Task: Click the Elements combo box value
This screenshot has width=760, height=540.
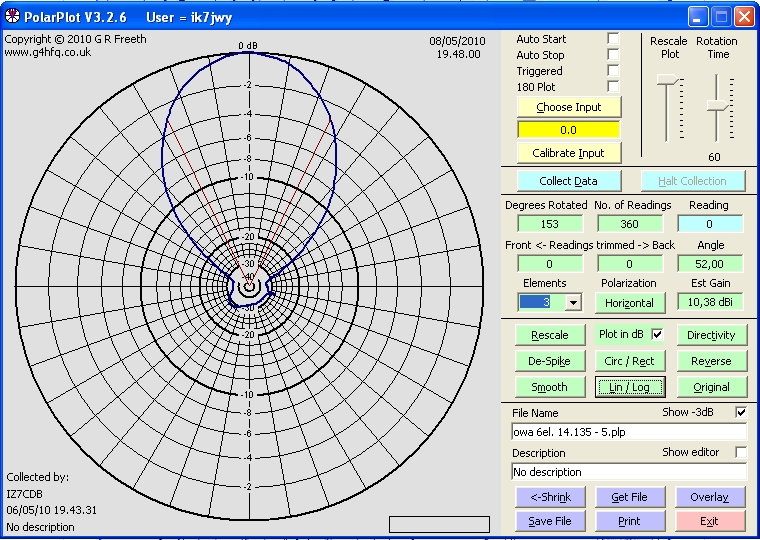Action: click(542, 302)
